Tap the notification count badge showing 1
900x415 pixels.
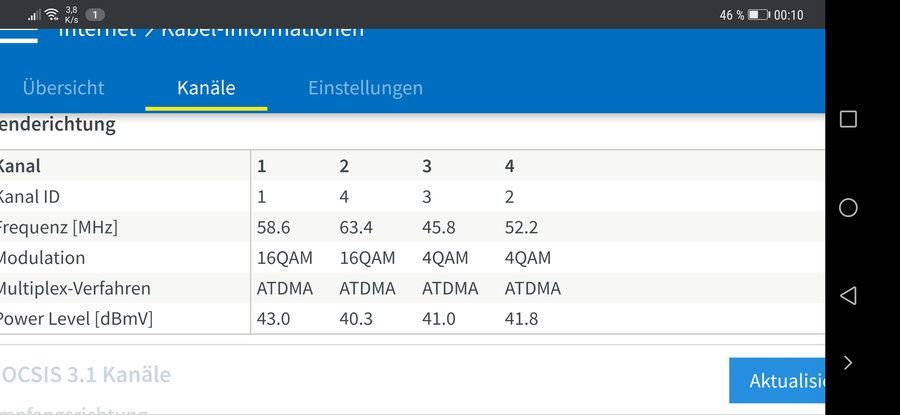point(95,15)
